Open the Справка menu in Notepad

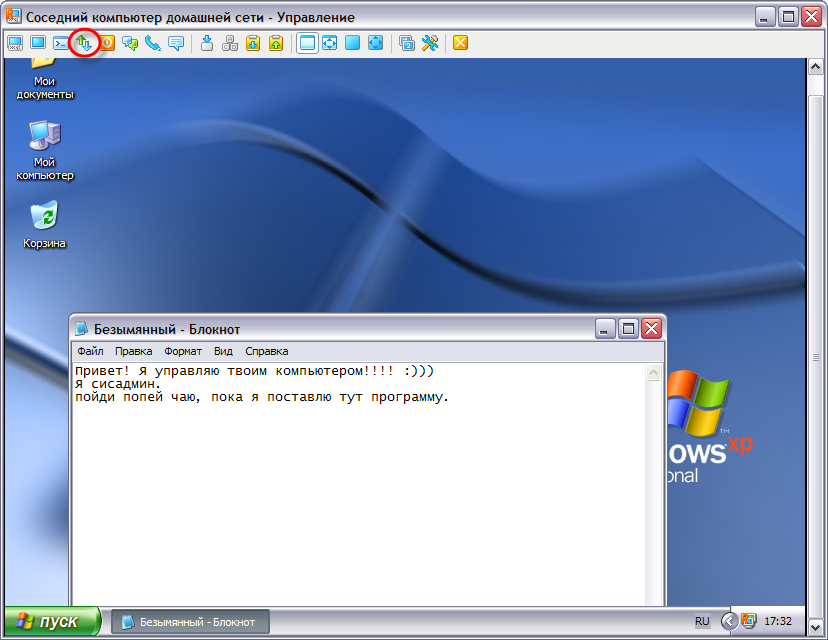[266, 351]
